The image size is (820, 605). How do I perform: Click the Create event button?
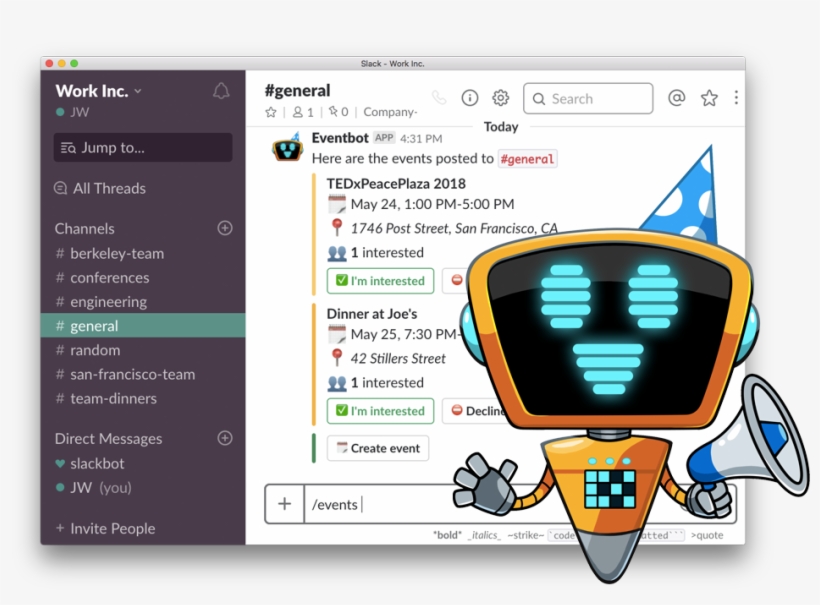point(378,448)
